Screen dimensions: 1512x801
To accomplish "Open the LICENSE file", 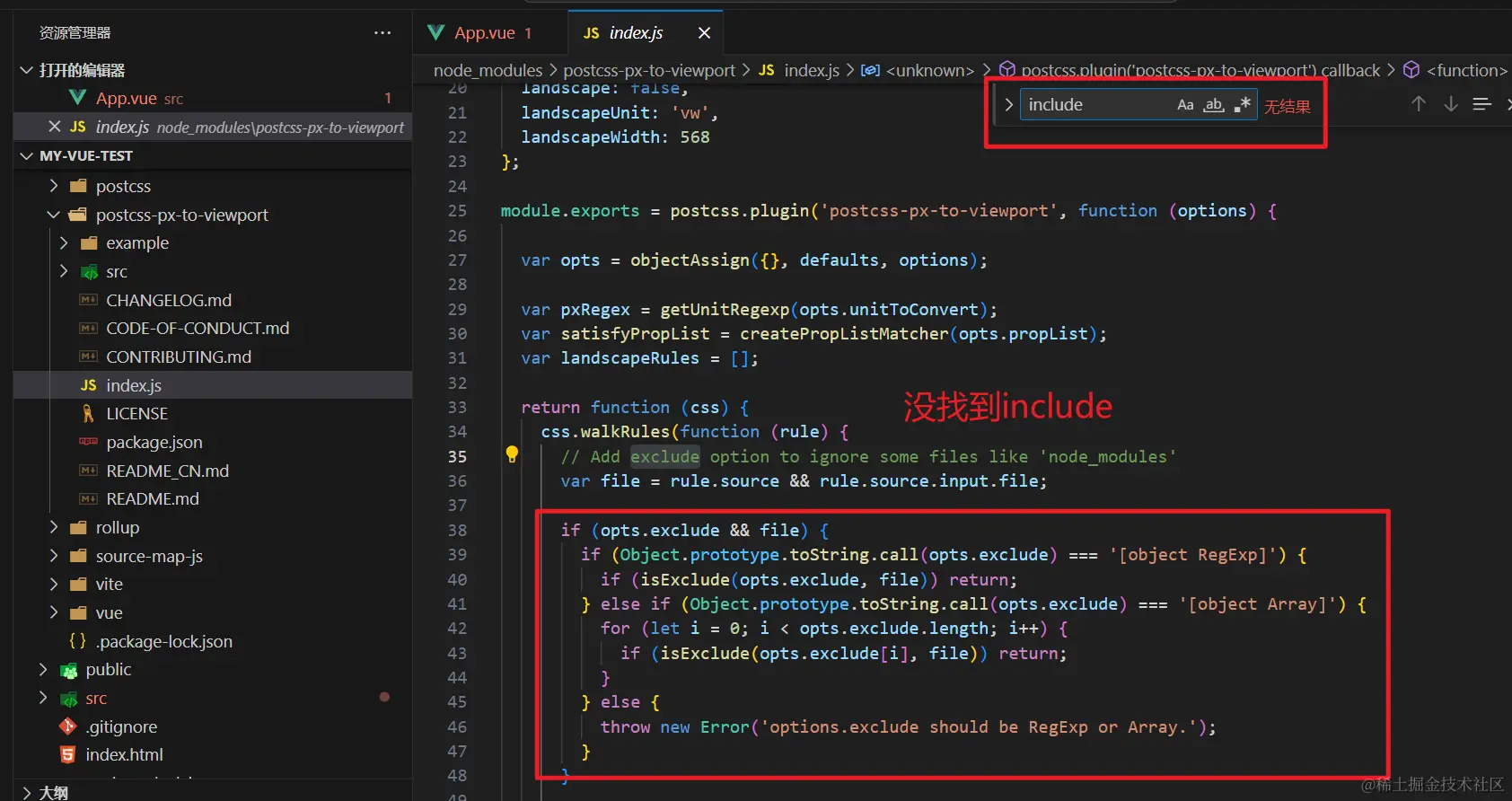I will pyautogui.click(x=136, y=414).
